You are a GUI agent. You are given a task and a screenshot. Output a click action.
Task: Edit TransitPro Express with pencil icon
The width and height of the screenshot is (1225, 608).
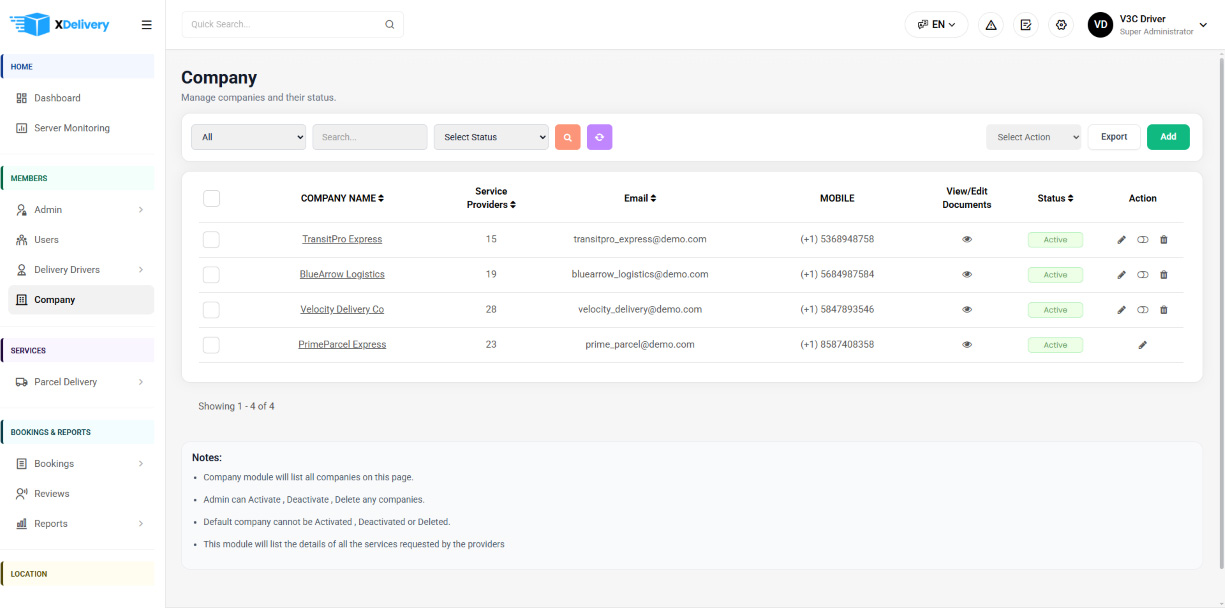[x=1121, y=240]
